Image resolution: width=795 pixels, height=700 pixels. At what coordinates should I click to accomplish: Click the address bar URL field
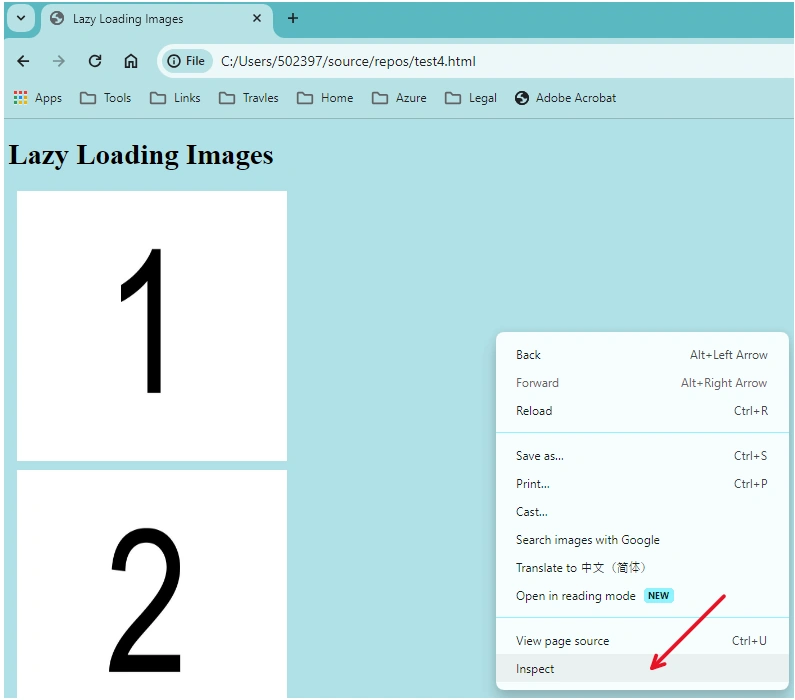point(502,61)
